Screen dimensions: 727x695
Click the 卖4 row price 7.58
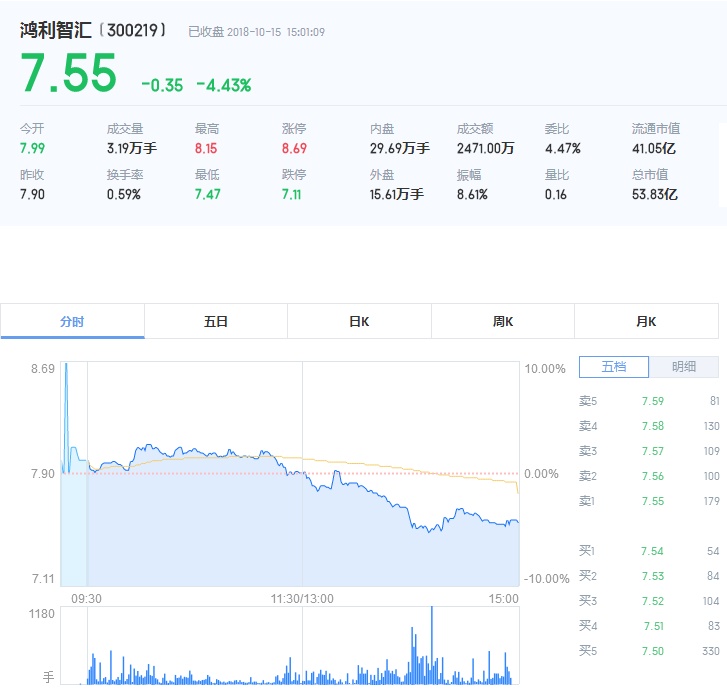pos(653,426)
